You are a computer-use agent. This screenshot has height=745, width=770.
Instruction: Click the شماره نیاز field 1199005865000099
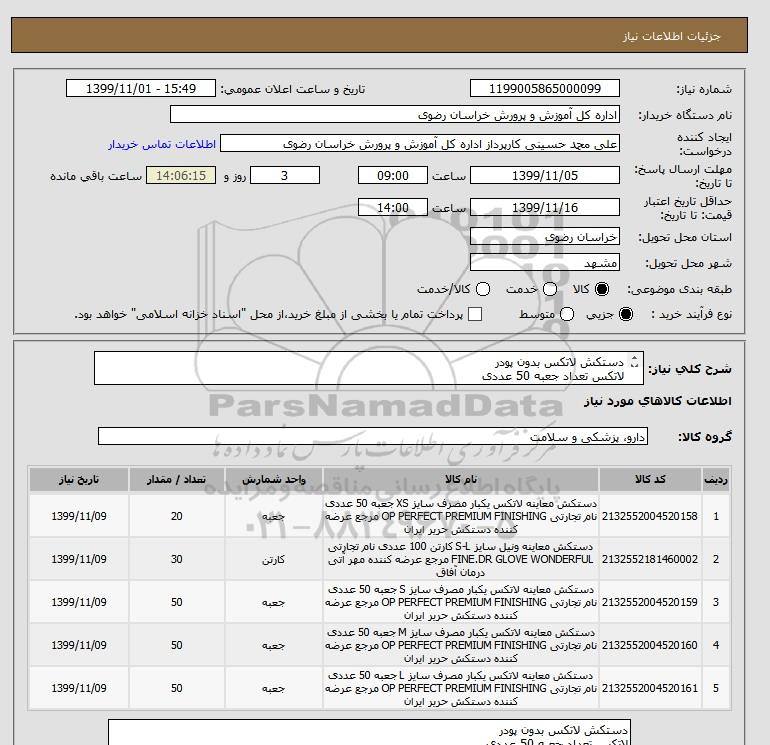[545, 88]
